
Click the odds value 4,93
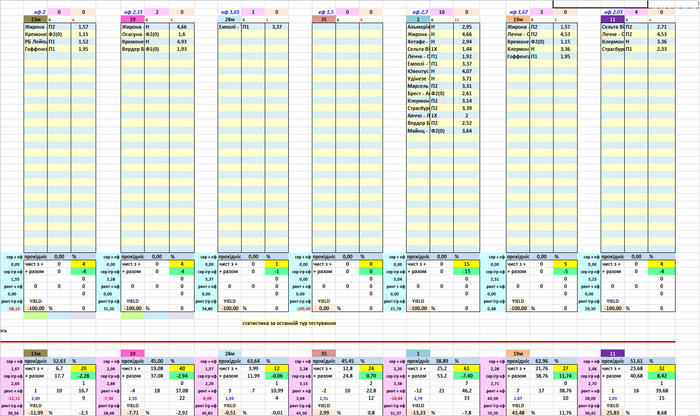click(182, 42)
